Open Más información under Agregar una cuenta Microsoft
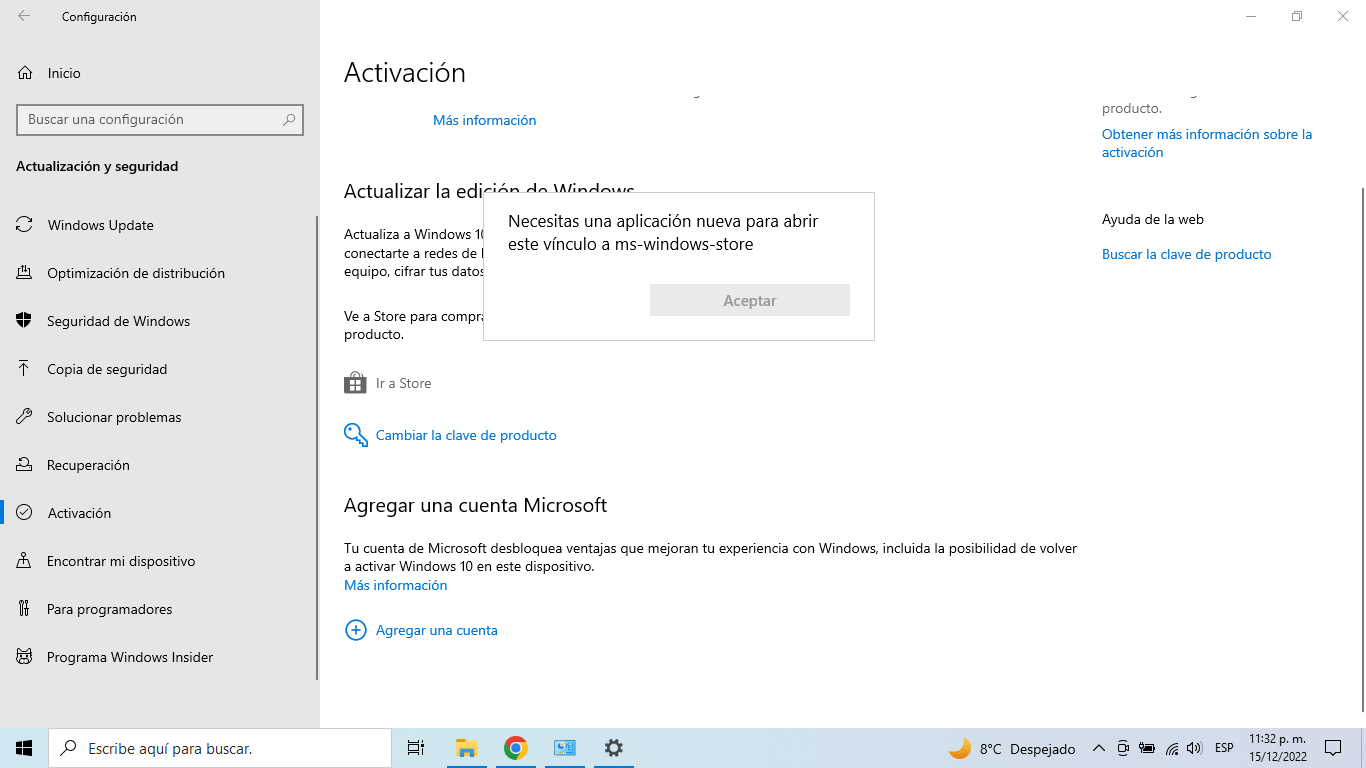 point(395,585)
